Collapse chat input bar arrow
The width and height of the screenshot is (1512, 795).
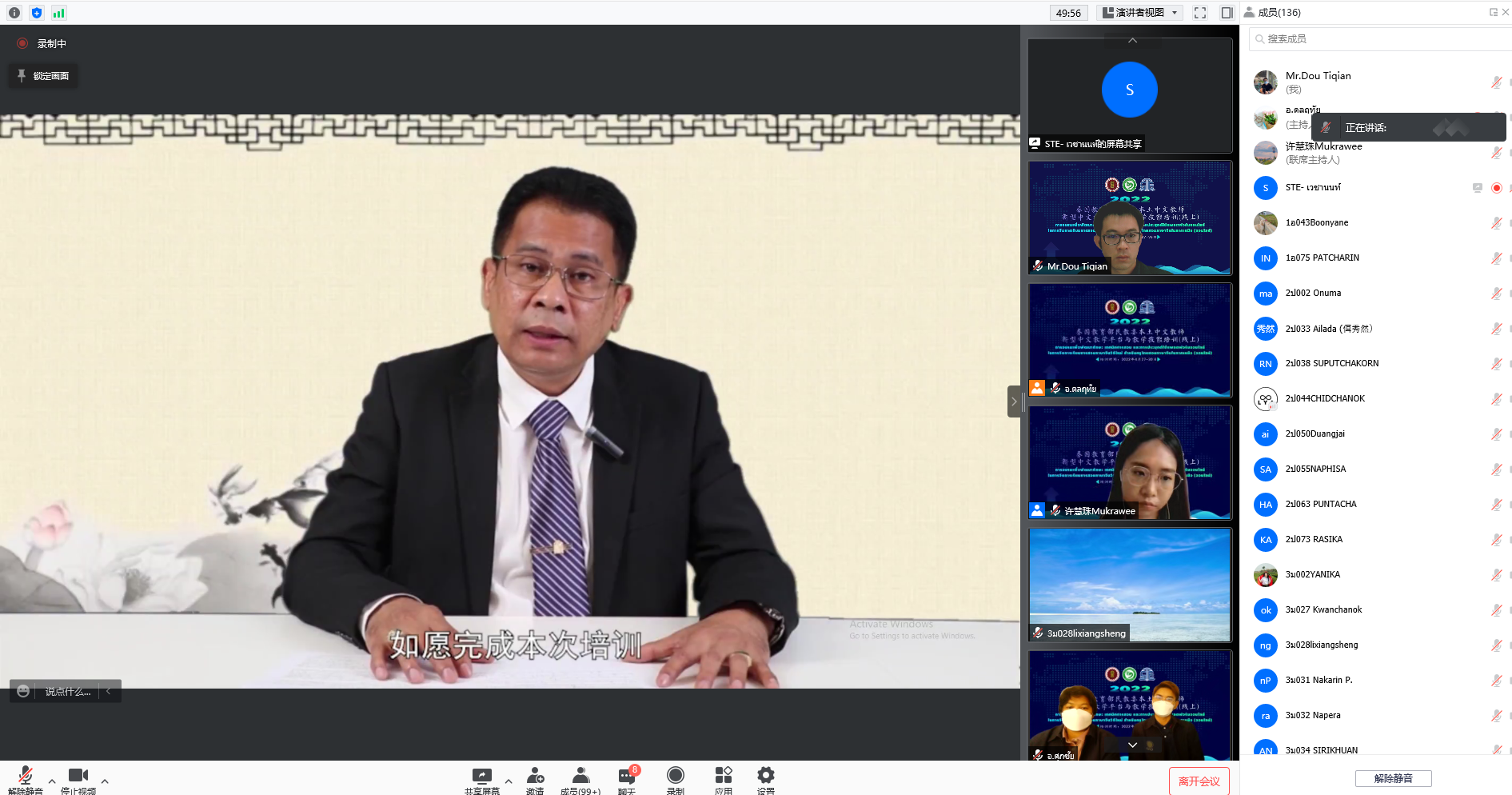[x=109, y=691]
